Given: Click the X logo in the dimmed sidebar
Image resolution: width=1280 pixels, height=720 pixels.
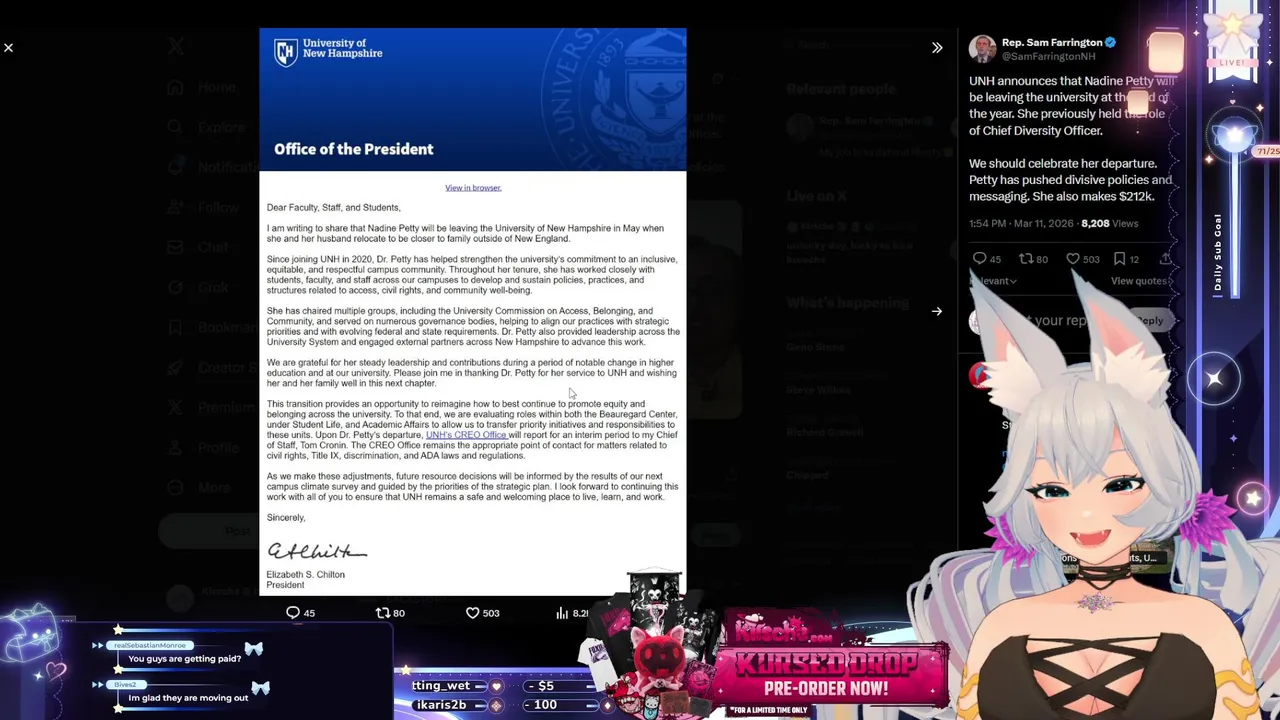Looking at the screenshot, I should (176, 46).
